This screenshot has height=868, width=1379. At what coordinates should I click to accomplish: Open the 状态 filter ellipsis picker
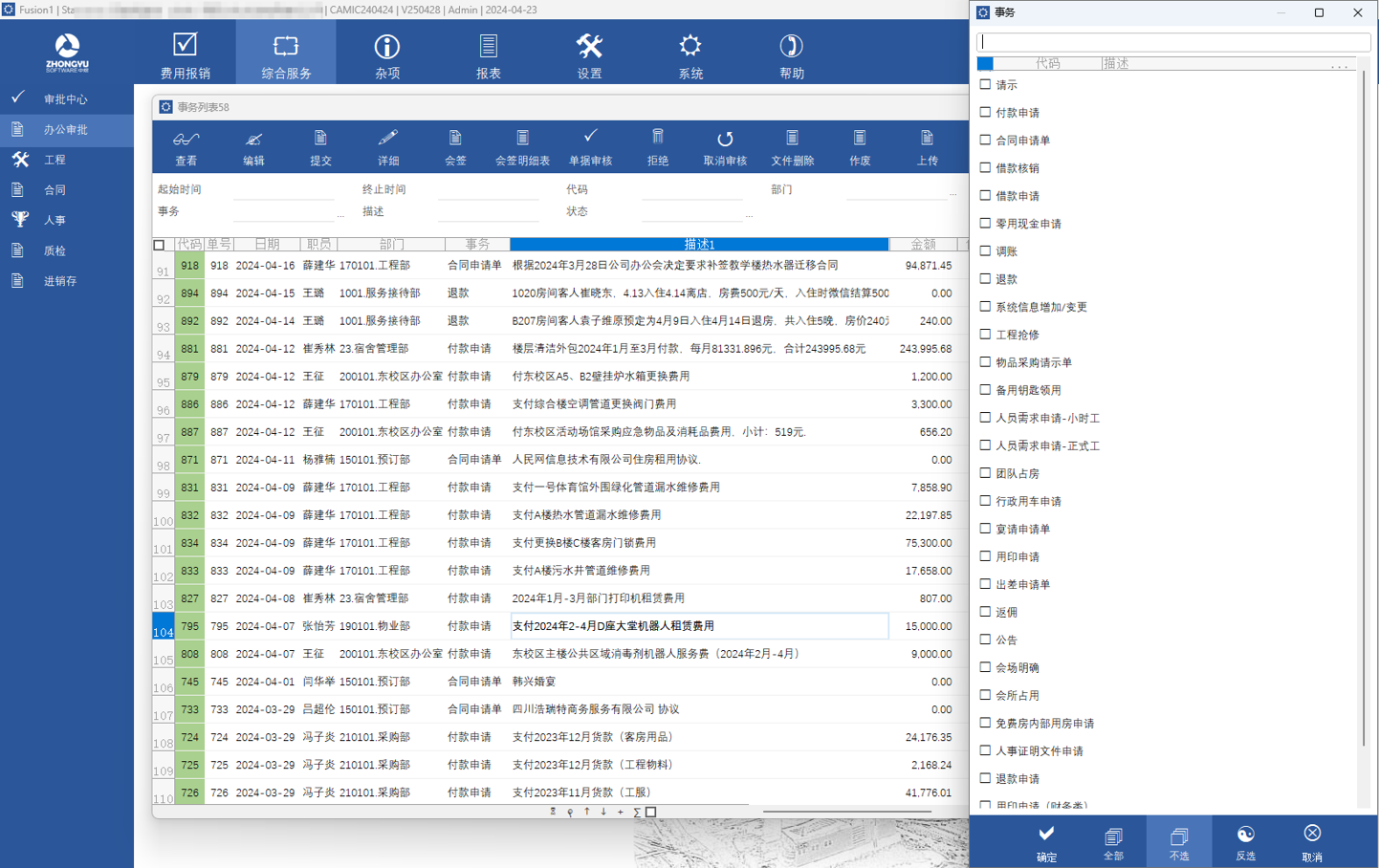click(749, 215)
